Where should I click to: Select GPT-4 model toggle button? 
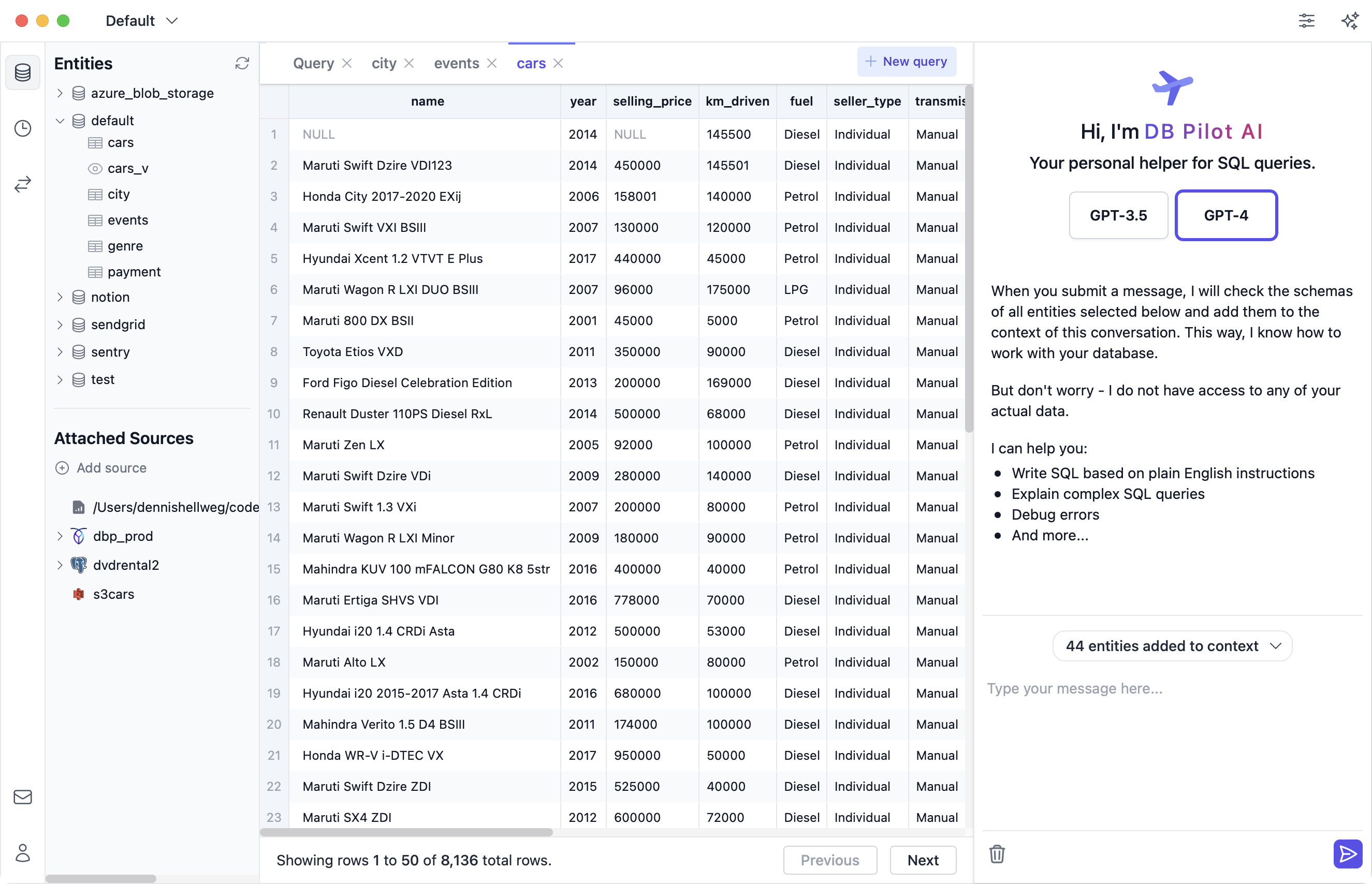[1223, 215]
